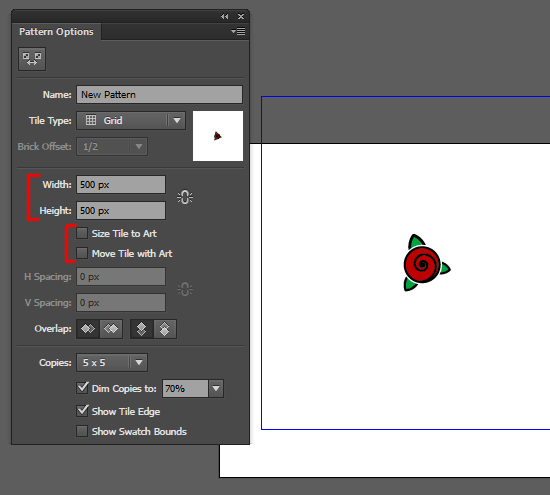Enable the Size Tile to Art checkbox

tap(82, 233)
